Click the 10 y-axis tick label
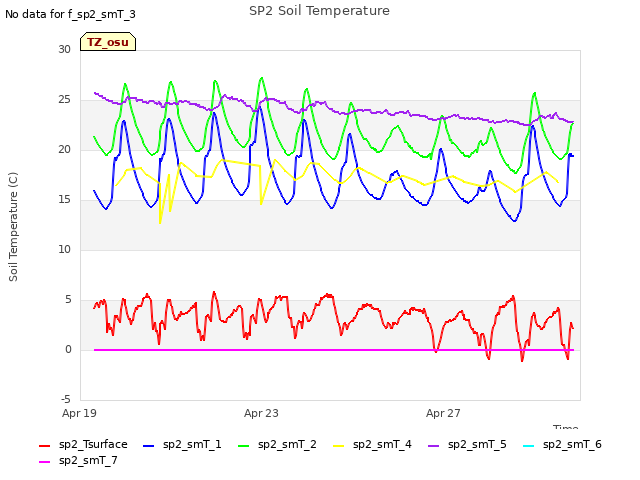The width and height of the screenshot is (640, 480). click(x=64, y=249)
